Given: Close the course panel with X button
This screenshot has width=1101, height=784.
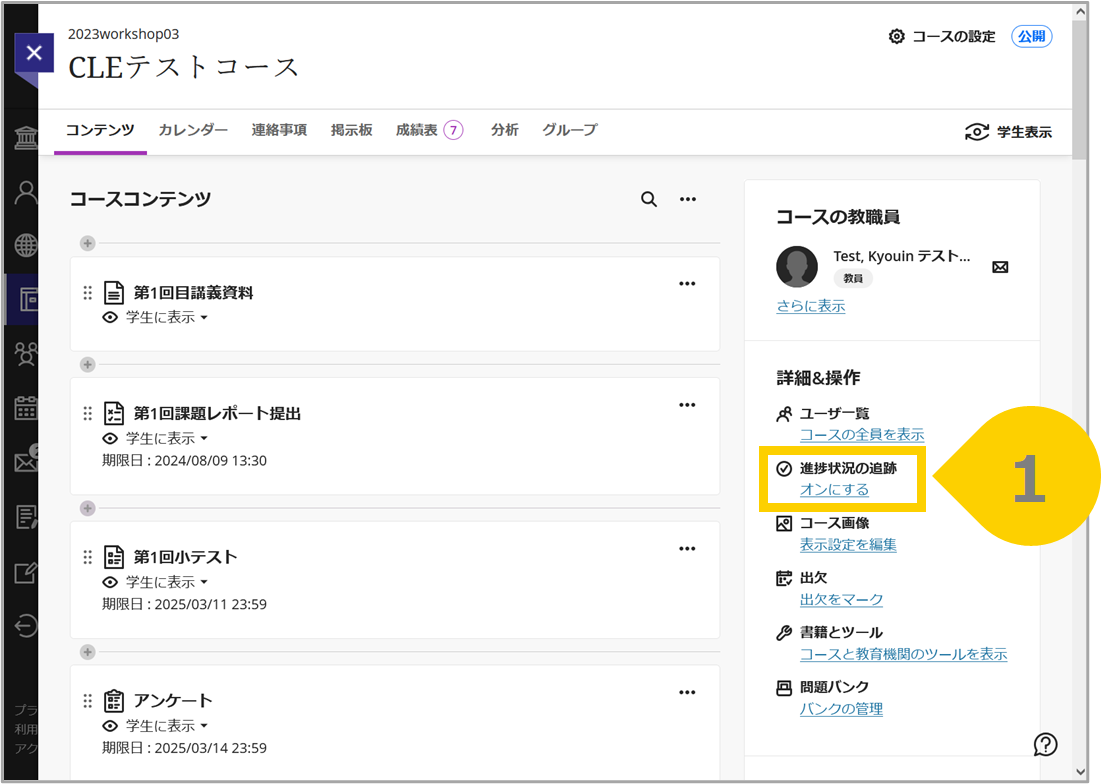Looking at the screenshot, I should click(34, 53).
